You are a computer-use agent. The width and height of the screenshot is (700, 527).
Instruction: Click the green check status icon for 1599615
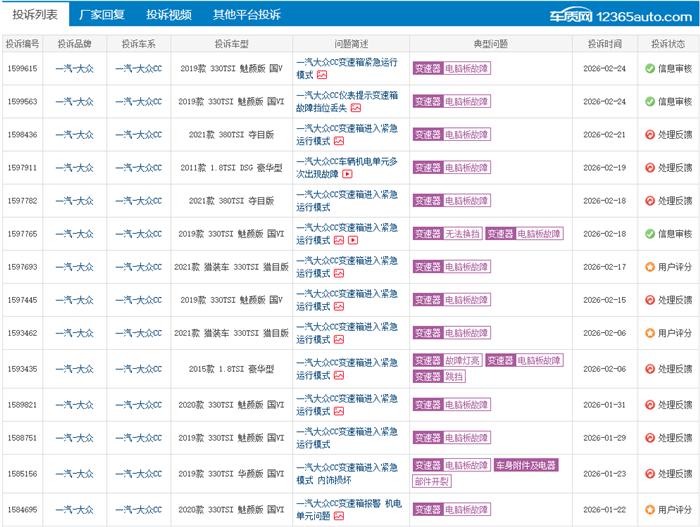(650, 69)
